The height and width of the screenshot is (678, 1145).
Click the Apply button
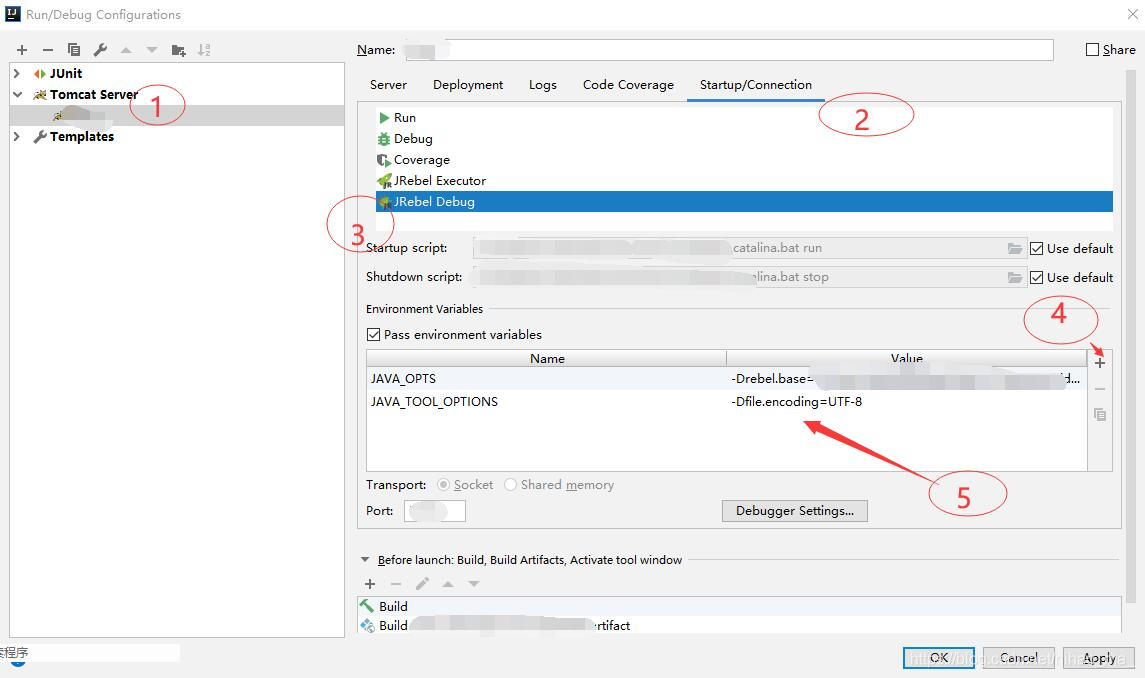[x=1099, y=658]
